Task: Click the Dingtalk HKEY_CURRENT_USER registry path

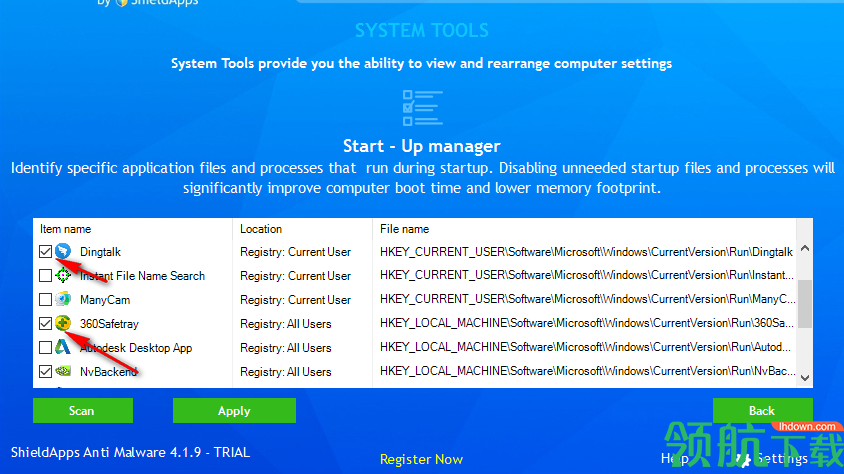Action: (x=586, y=252)
